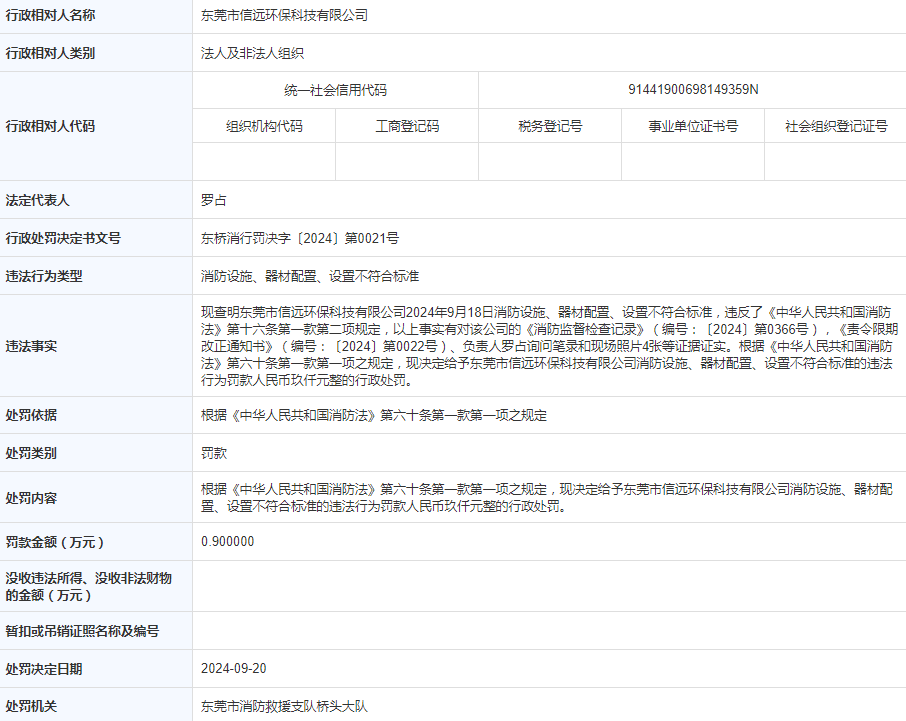The image size is (906, 721).
Task: Click the '处罚机关' label
Action: point(31,706)
